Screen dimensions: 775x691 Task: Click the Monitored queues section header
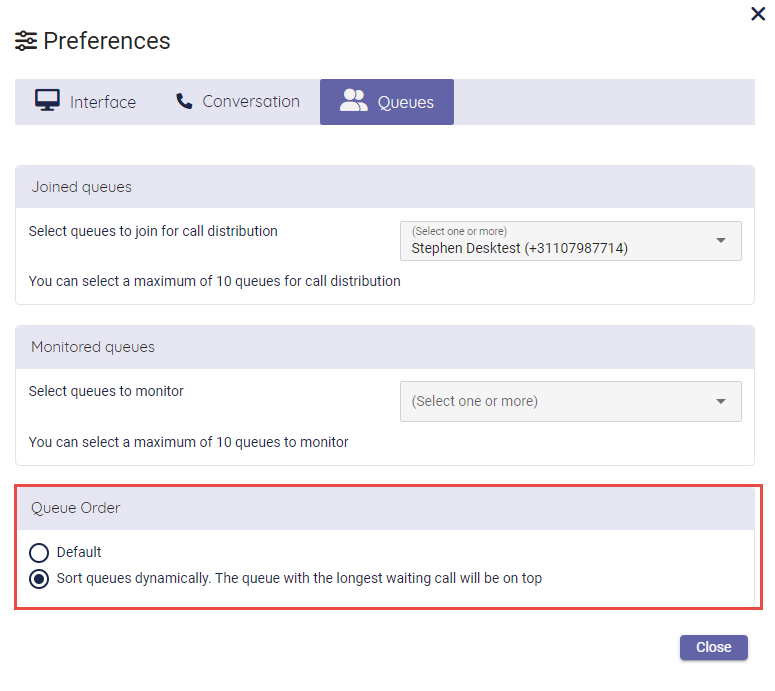[x=93, y=347]
